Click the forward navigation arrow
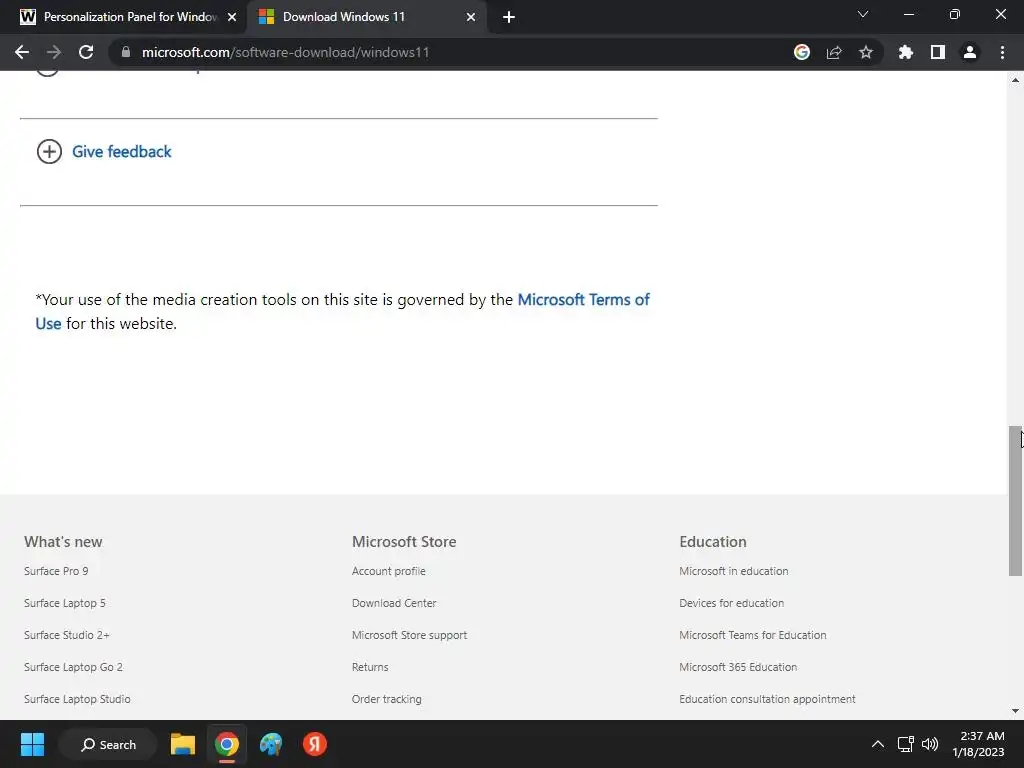 [54, 52]
